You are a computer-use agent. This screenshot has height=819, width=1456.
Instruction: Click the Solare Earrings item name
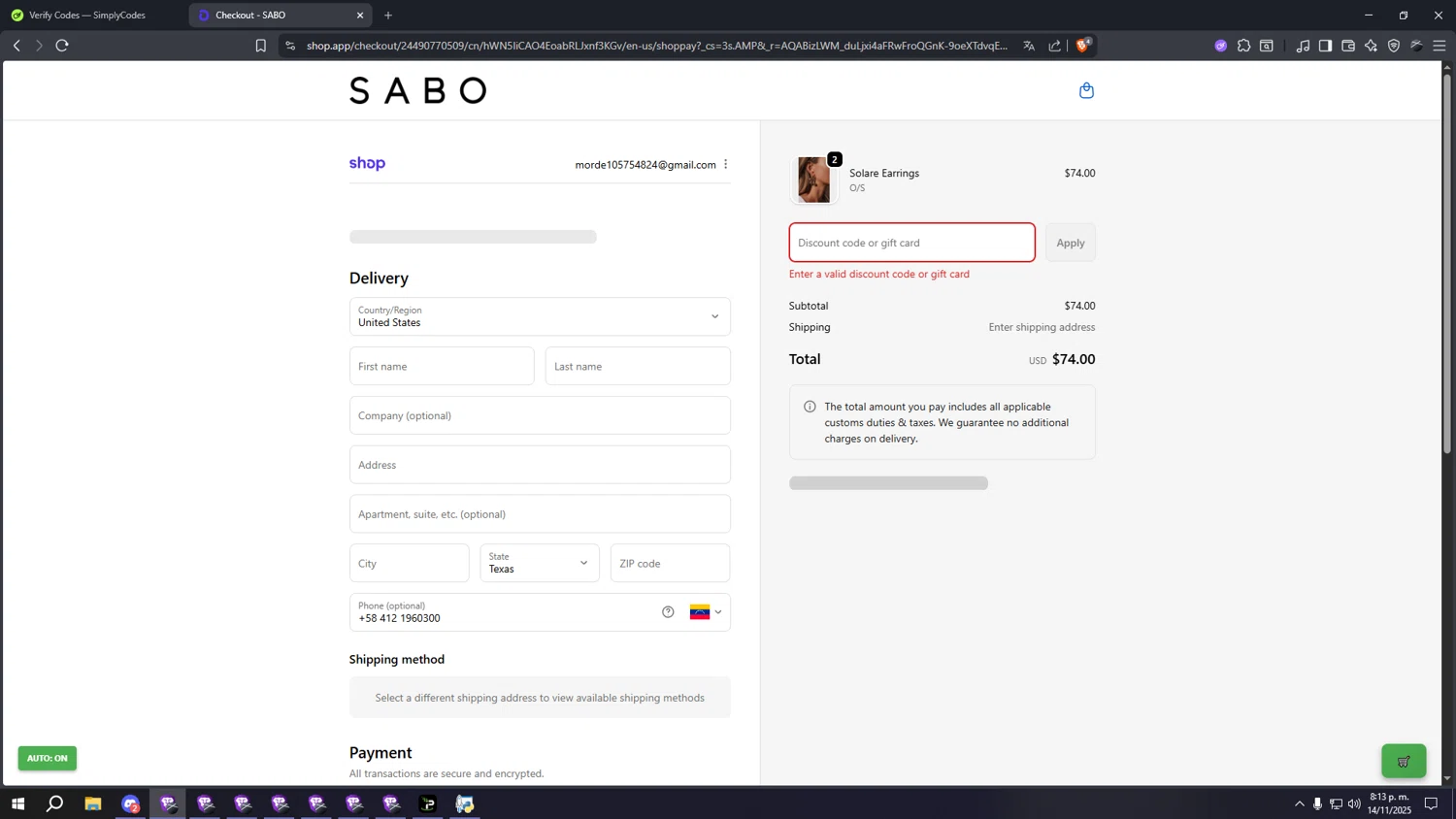(883, 173)
